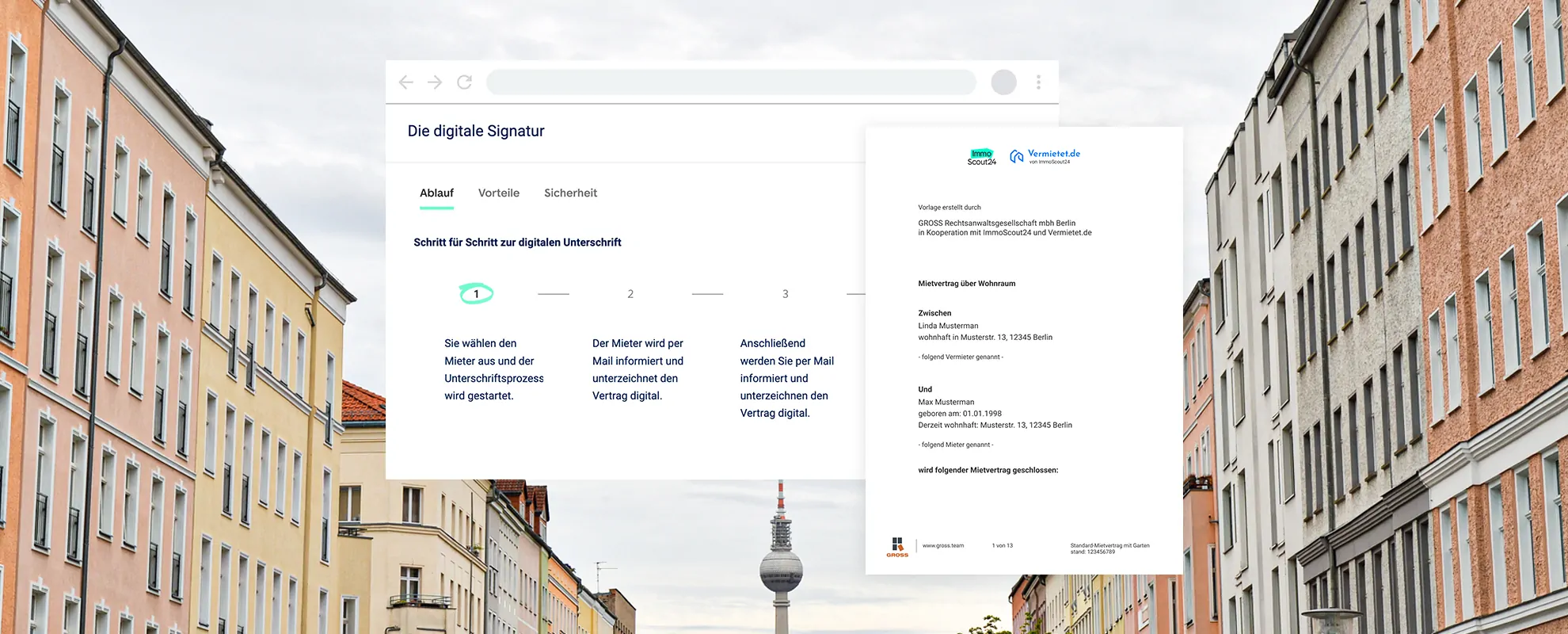Switch to the Vorteile tab
This screenshot has height=634, width=1568.
pos(499,193)
